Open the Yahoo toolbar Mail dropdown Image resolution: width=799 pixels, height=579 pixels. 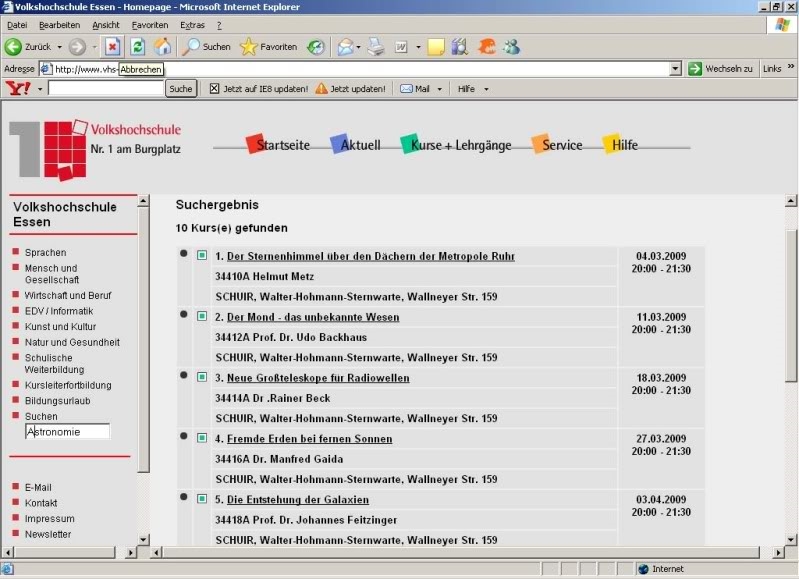(x=440, y=89)
